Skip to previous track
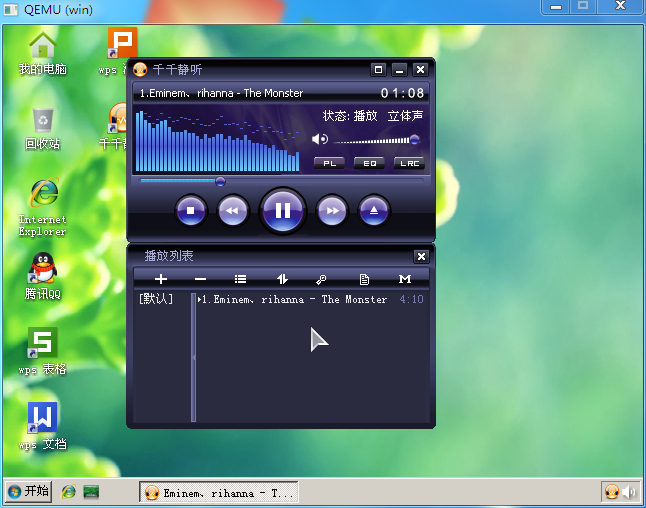This screenshot has height=508, width=646. [x=233, y=211]
